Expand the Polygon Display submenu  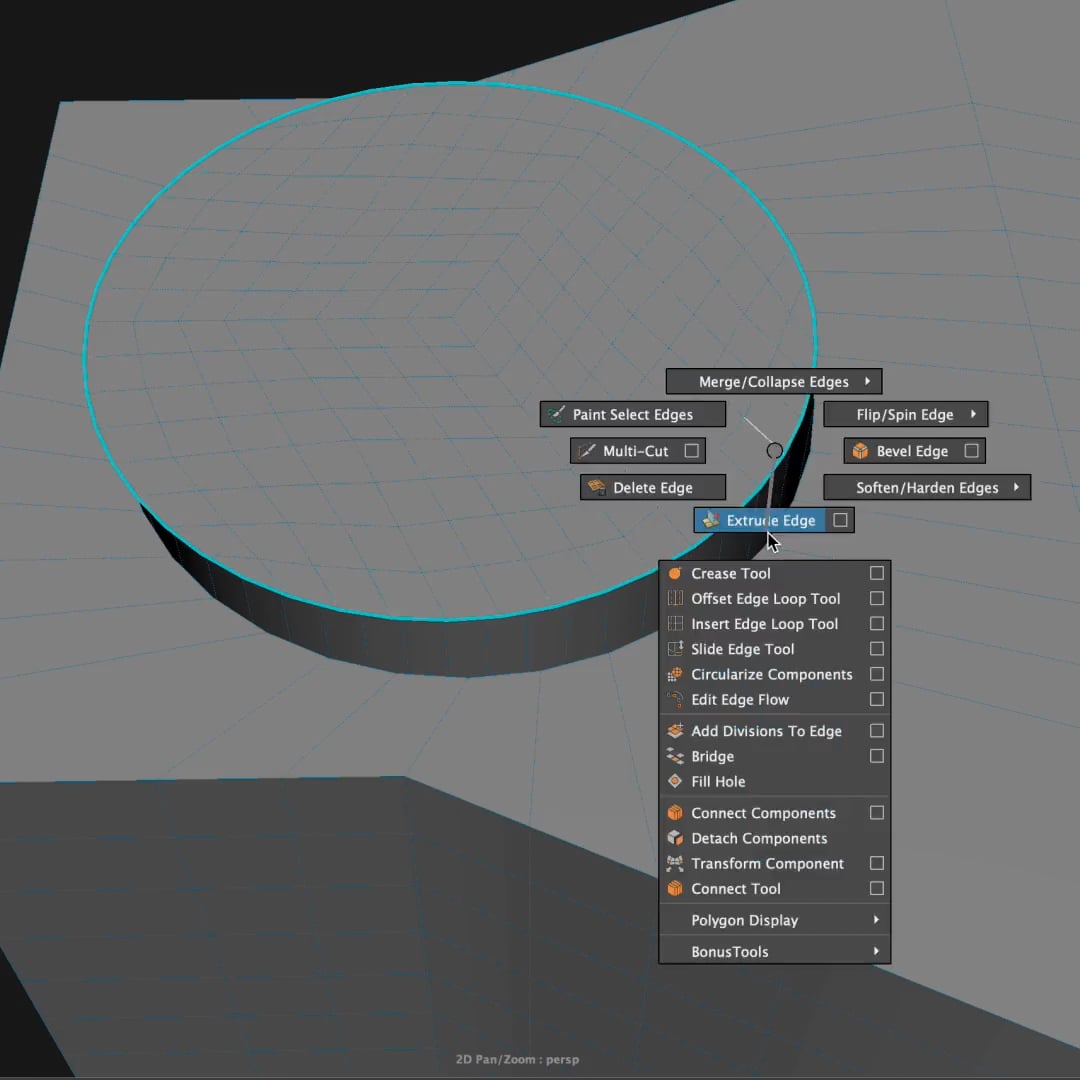(x=775, y=920)
